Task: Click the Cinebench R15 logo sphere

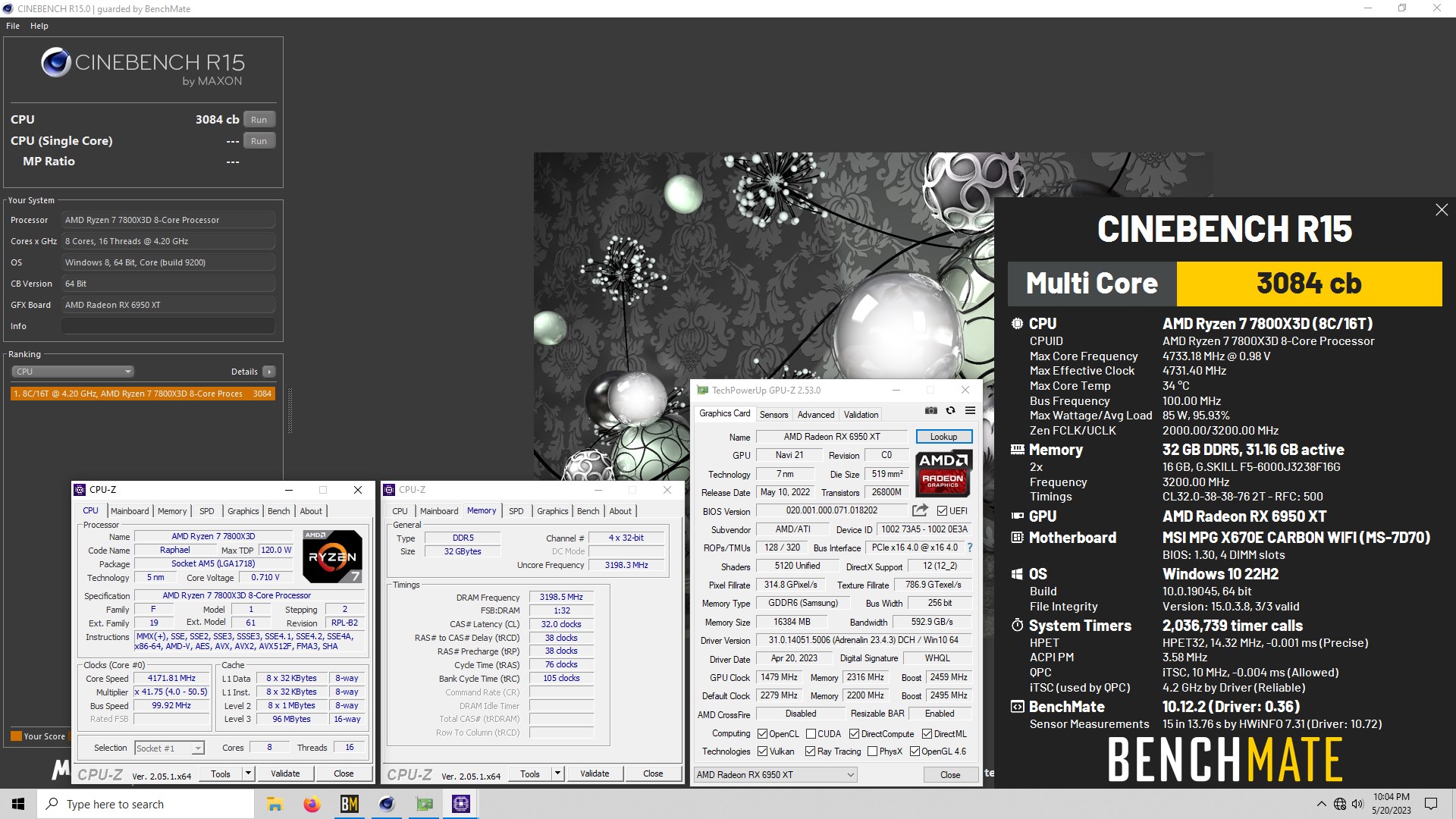Action: 56,63
